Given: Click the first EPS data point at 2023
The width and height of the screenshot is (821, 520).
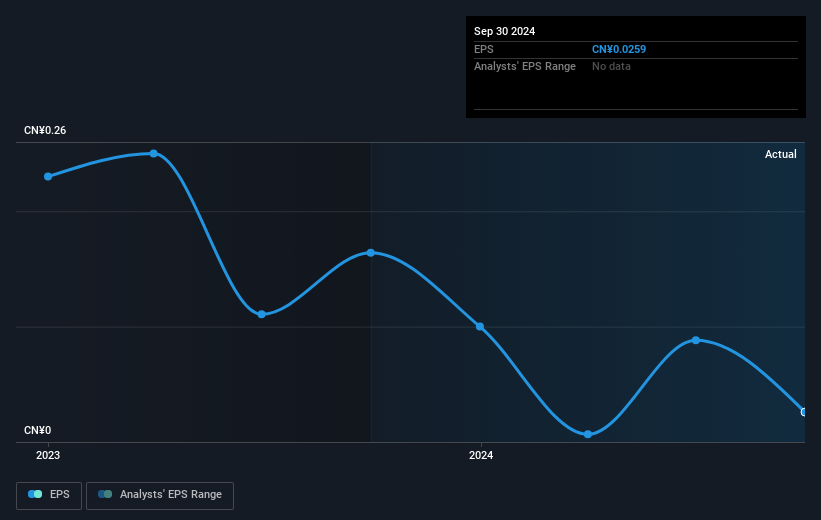Looking at the screenshot, I should (x=48, y=176).
